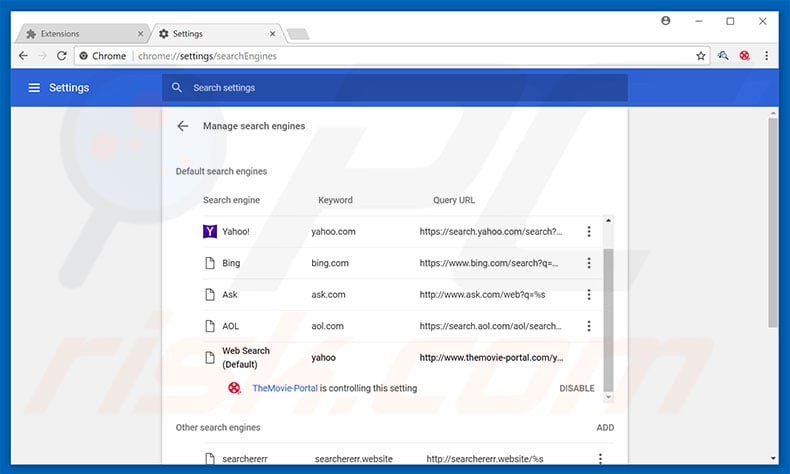
Task: Click the www.ask.com query URL
Action: point(482,295)
